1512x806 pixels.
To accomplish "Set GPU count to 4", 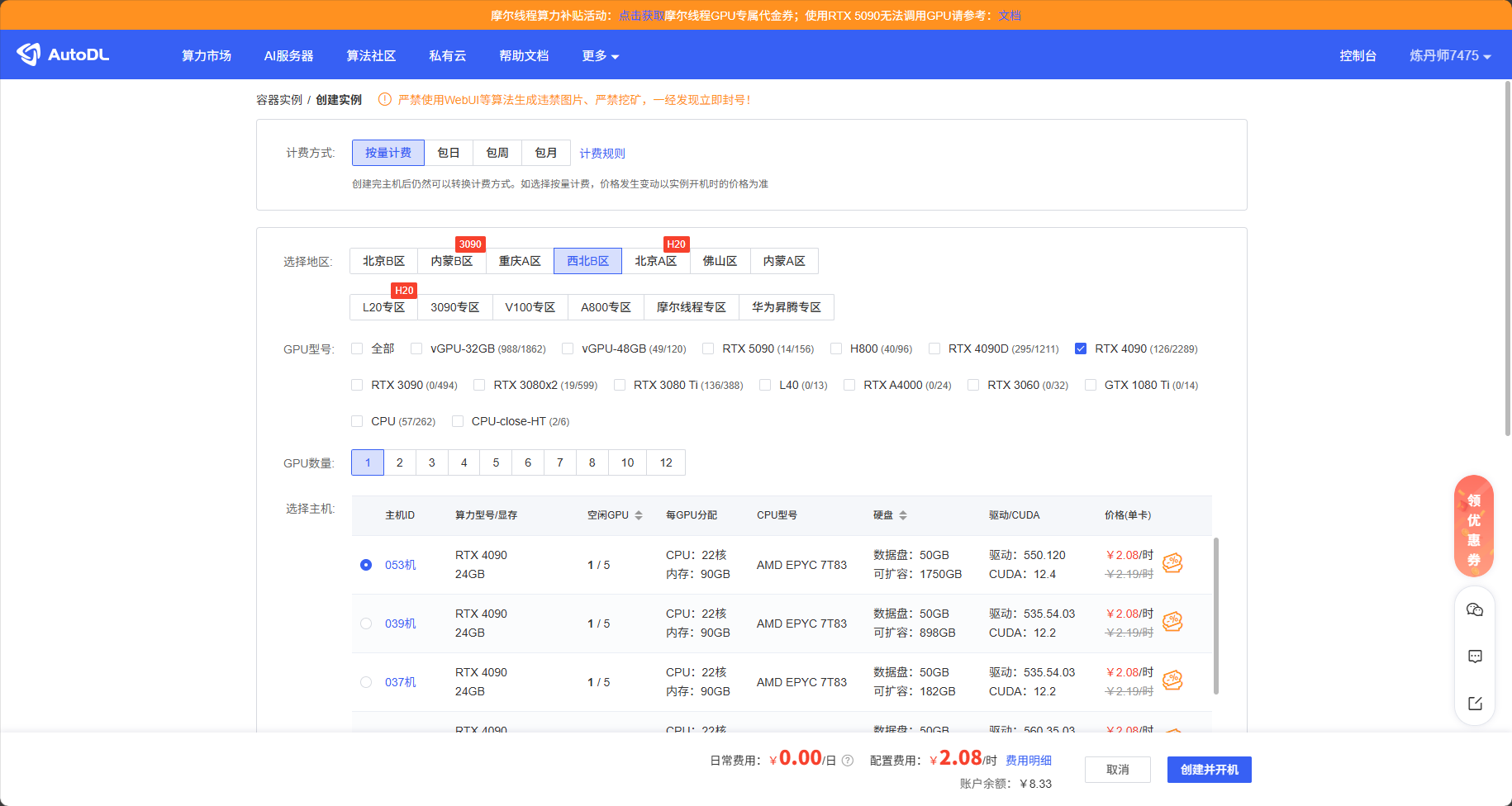I will pos(464,462).
